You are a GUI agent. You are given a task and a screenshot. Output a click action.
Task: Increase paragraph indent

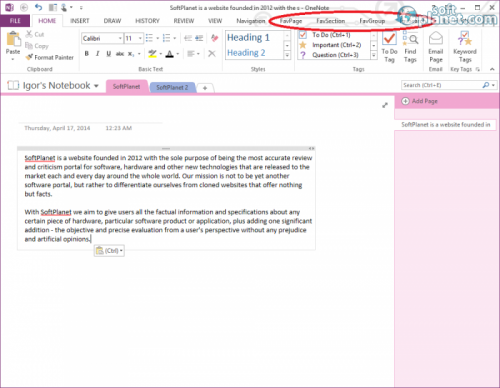tap(199, 38)
